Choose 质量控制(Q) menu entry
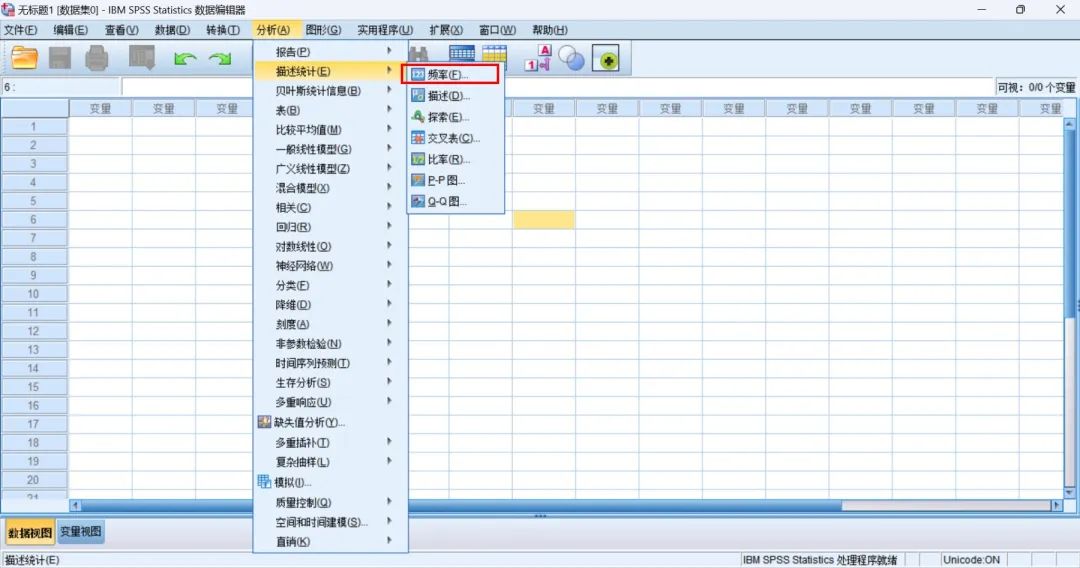Viewport: 1080px width, 568px height. 331,502
